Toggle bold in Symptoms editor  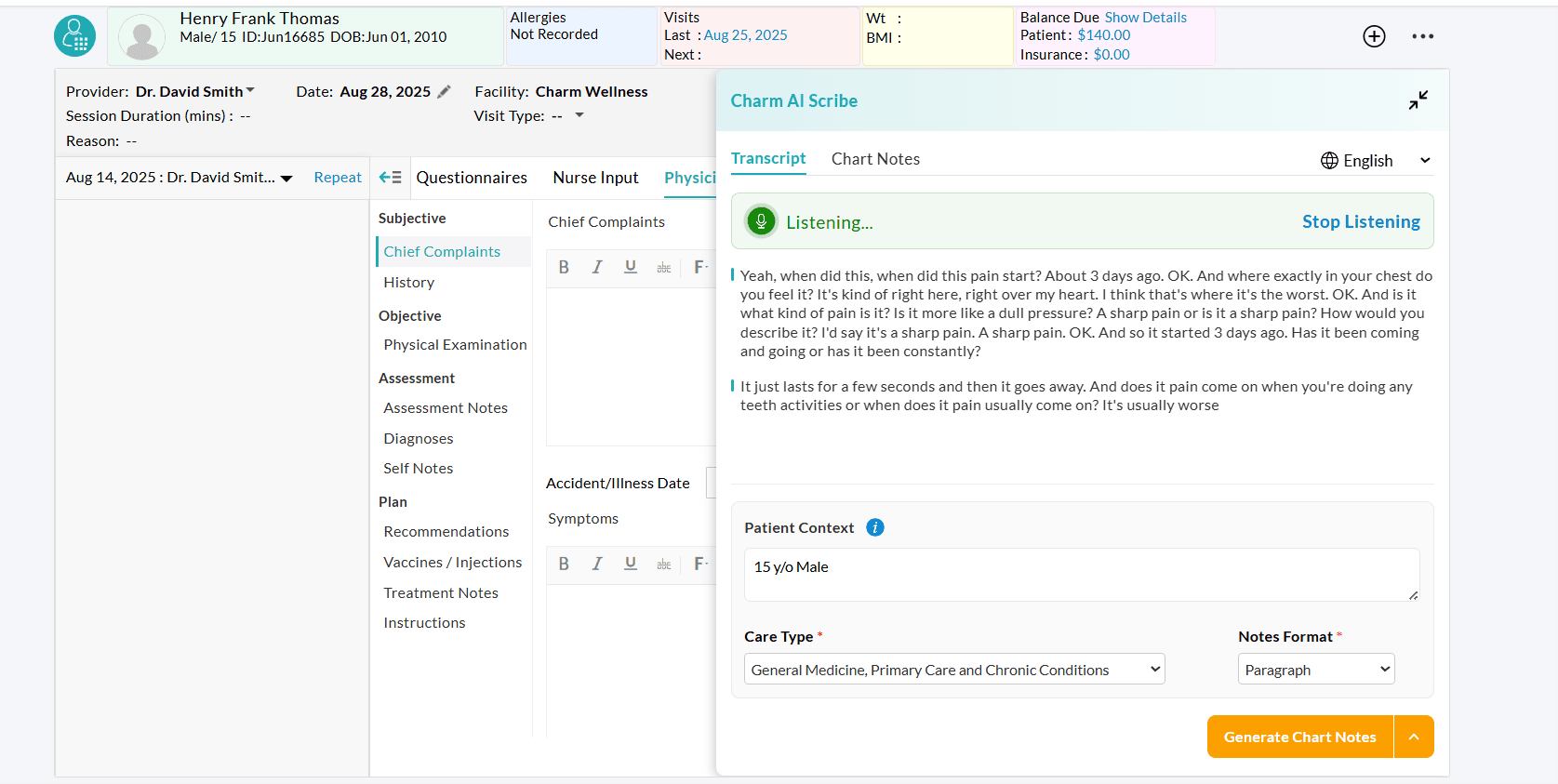tap(564, 563)
